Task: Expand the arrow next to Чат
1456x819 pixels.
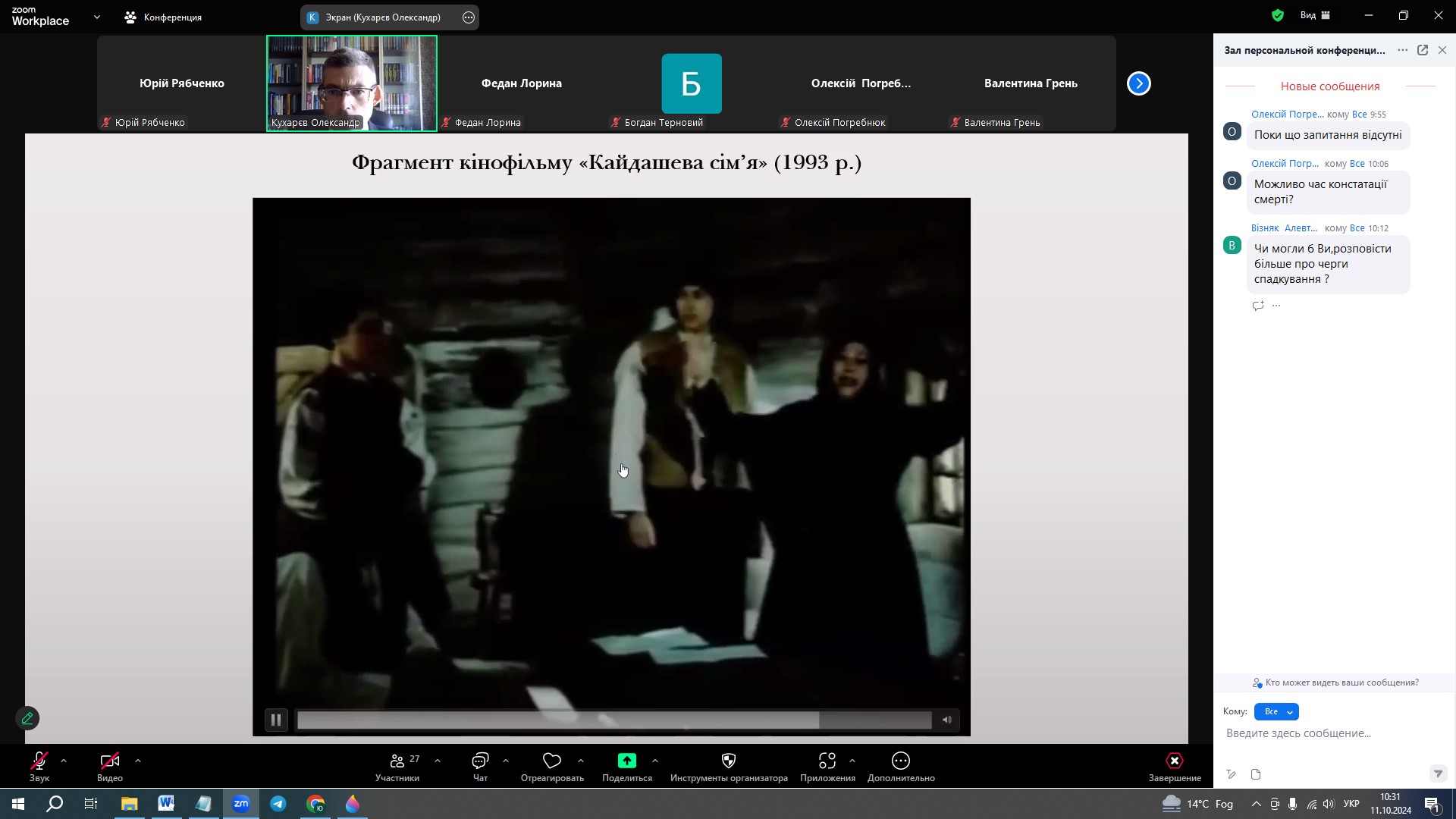Action: [x=506, y=761]
